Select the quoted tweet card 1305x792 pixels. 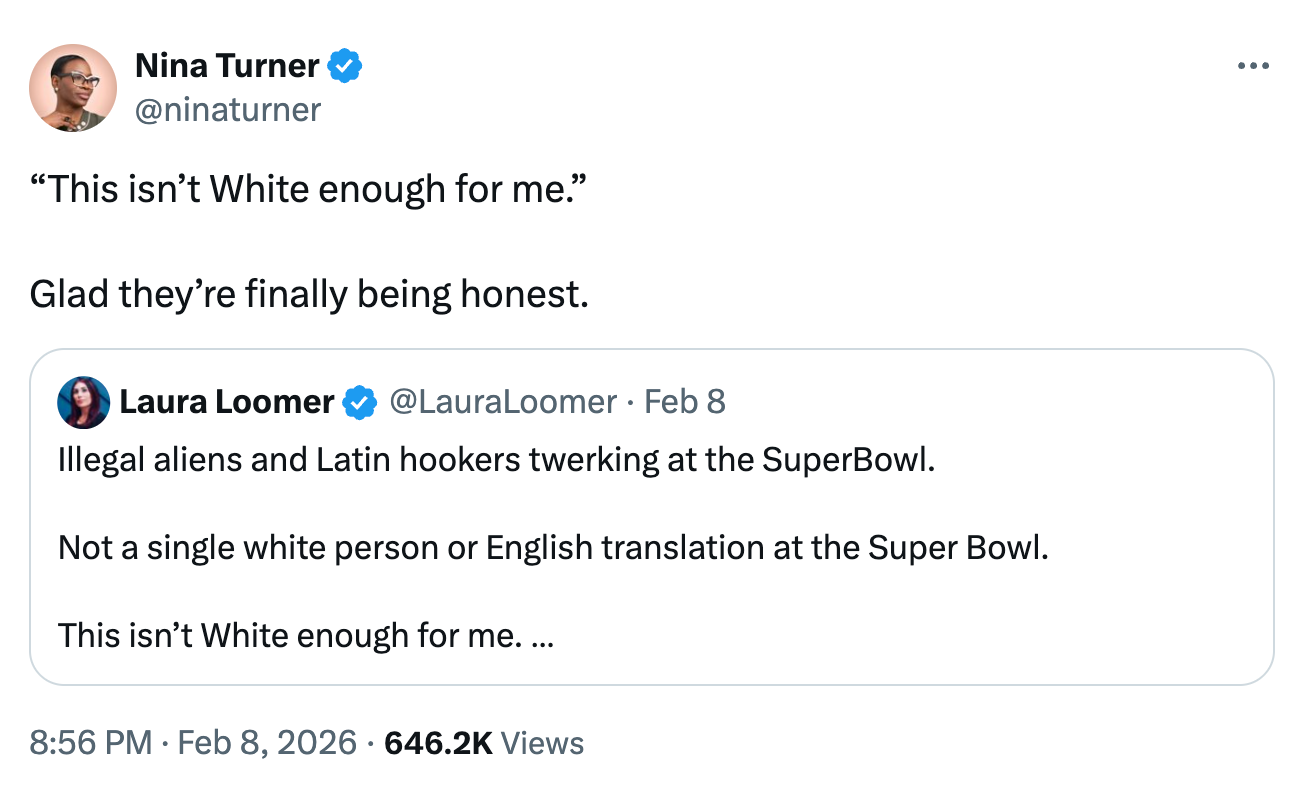pyautogui.click(x=652, y=515)
